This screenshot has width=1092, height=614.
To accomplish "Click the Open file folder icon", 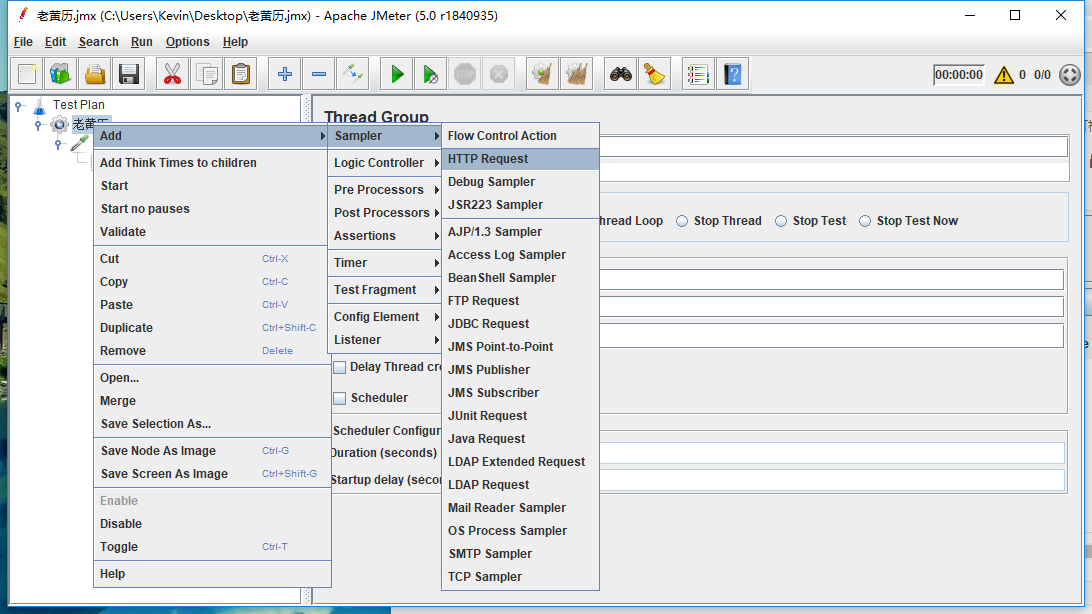I will point(95,74).
